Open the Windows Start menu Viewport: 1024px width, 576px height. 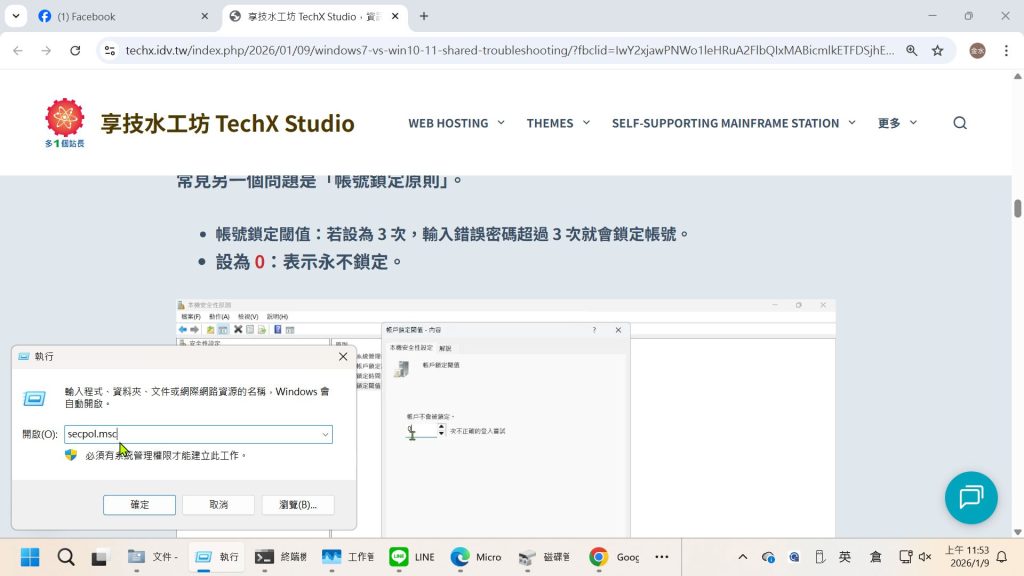click(30, 557)
